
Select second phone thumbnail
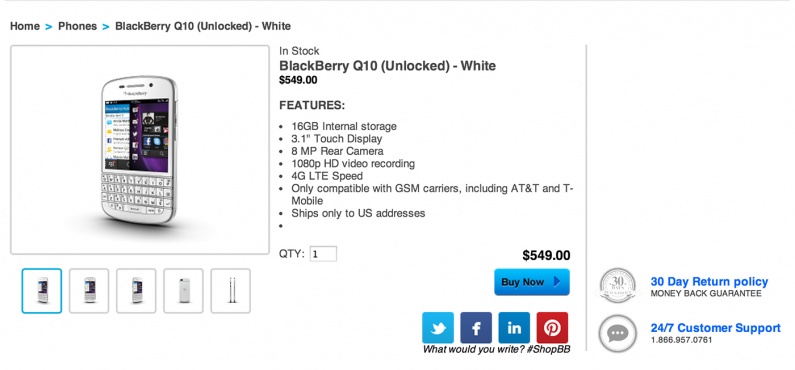tap(89, 291)
